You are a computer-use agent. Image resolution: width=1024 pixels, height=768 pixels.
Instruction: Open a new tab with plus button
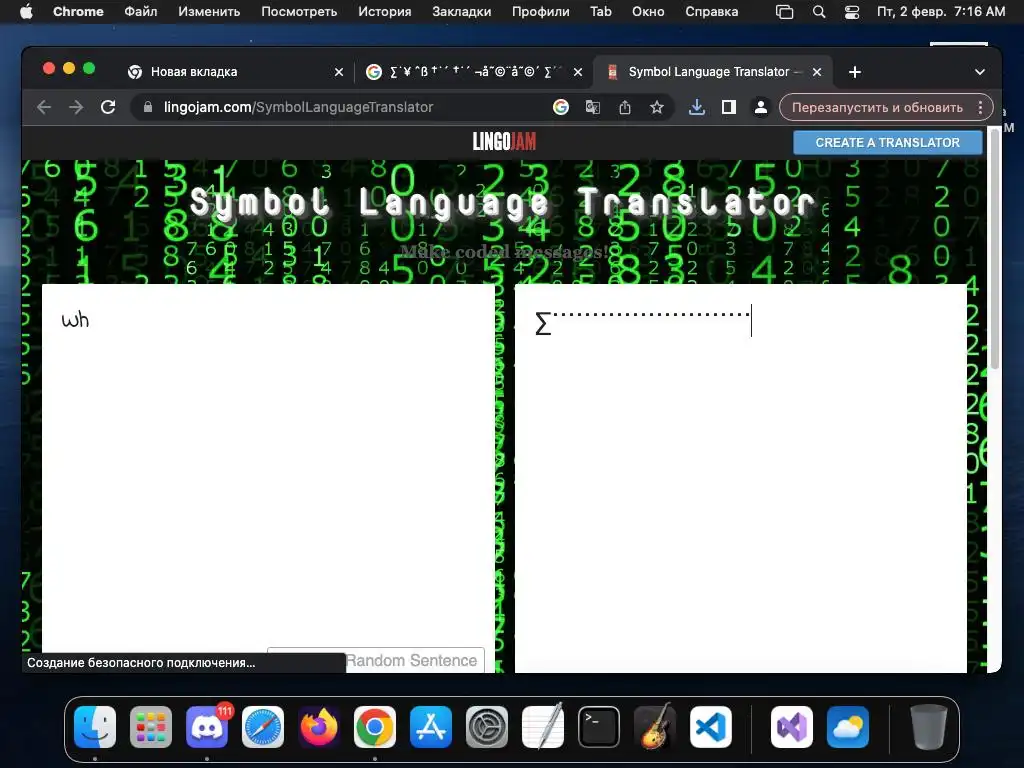(x=855, y=72)
